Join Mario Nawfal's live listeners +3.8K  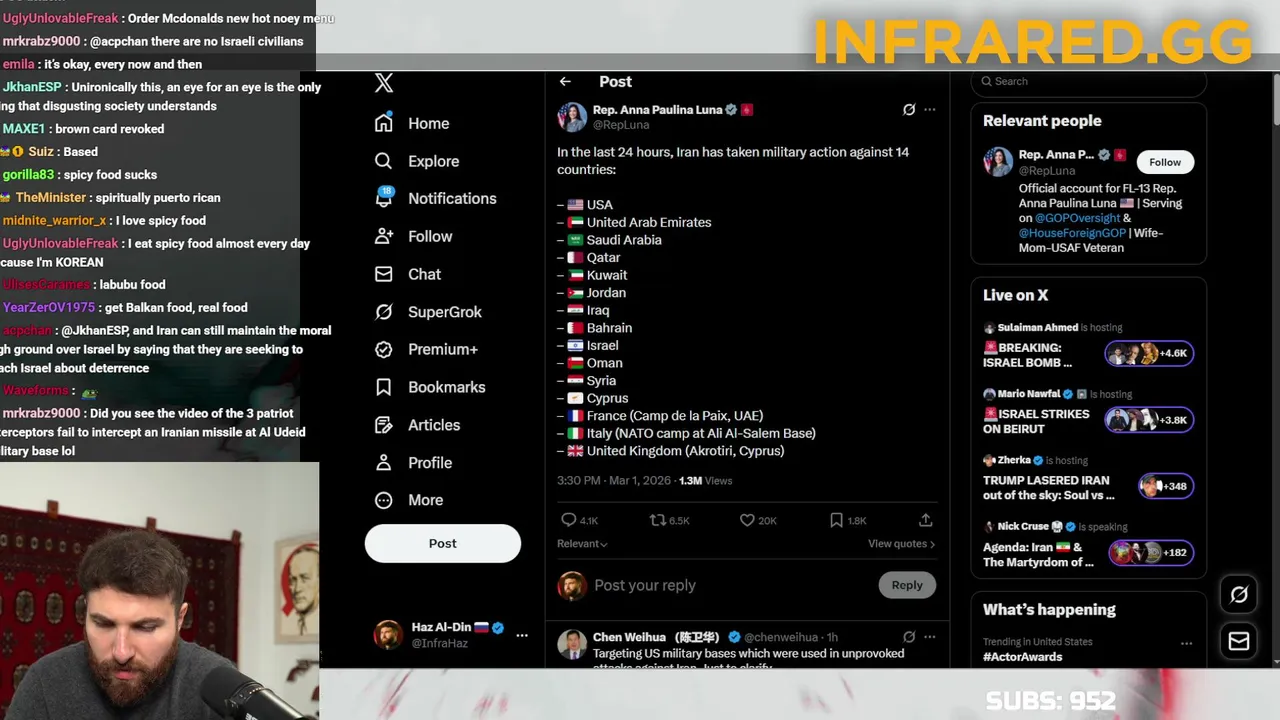1149,420
